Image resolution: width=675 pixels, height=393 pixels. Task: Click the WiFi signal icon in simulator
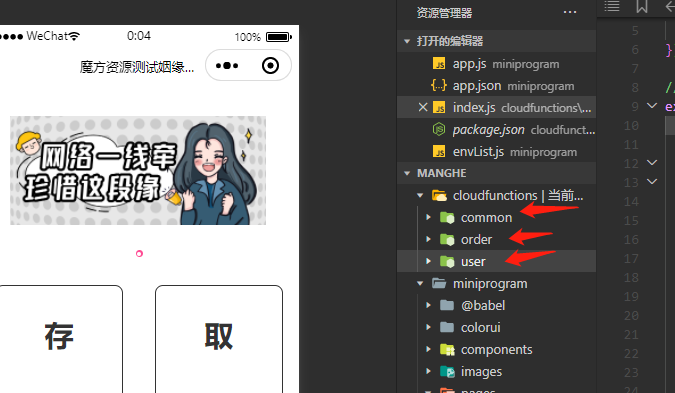point(74,36)
